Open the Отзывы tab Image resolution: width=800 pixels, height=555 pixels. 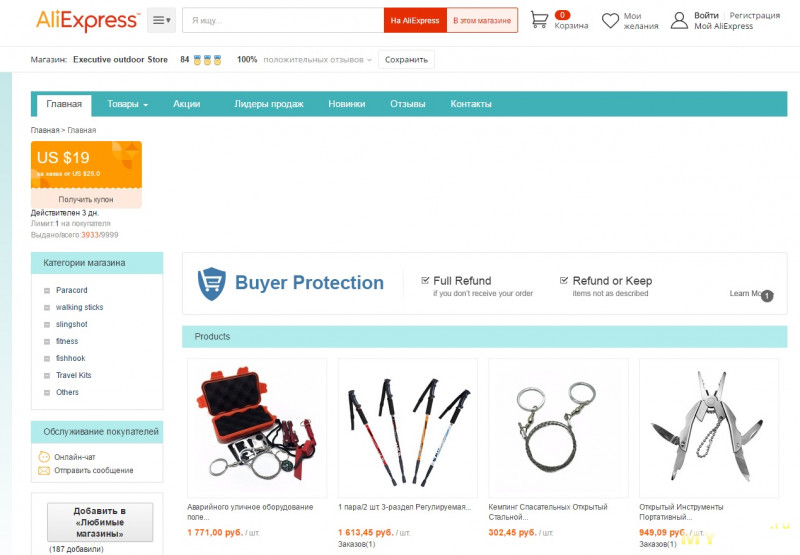point(408,104)
